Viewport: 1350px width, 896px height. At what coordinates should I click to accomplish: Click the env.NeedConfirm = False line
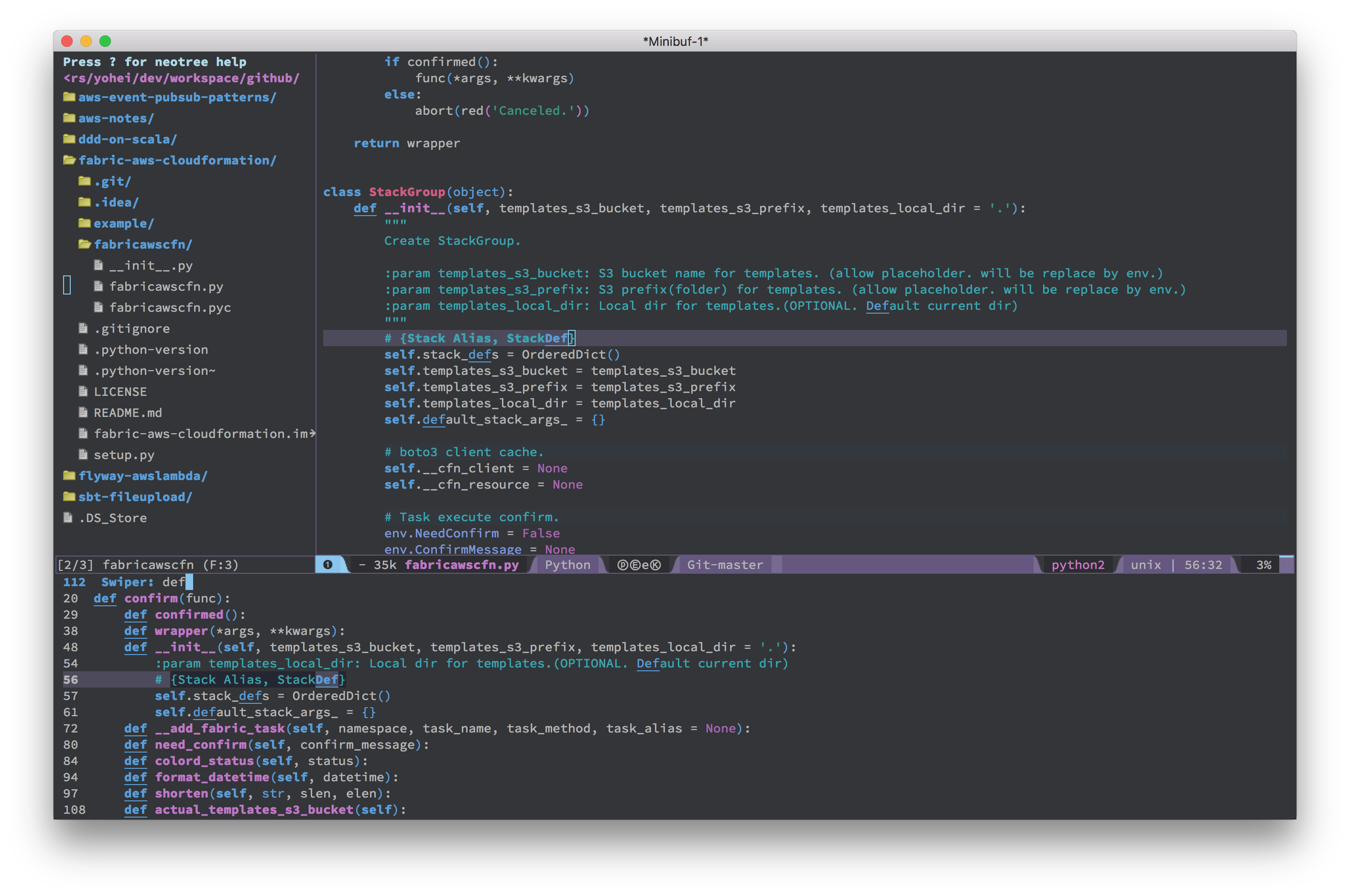pos(472,534)
